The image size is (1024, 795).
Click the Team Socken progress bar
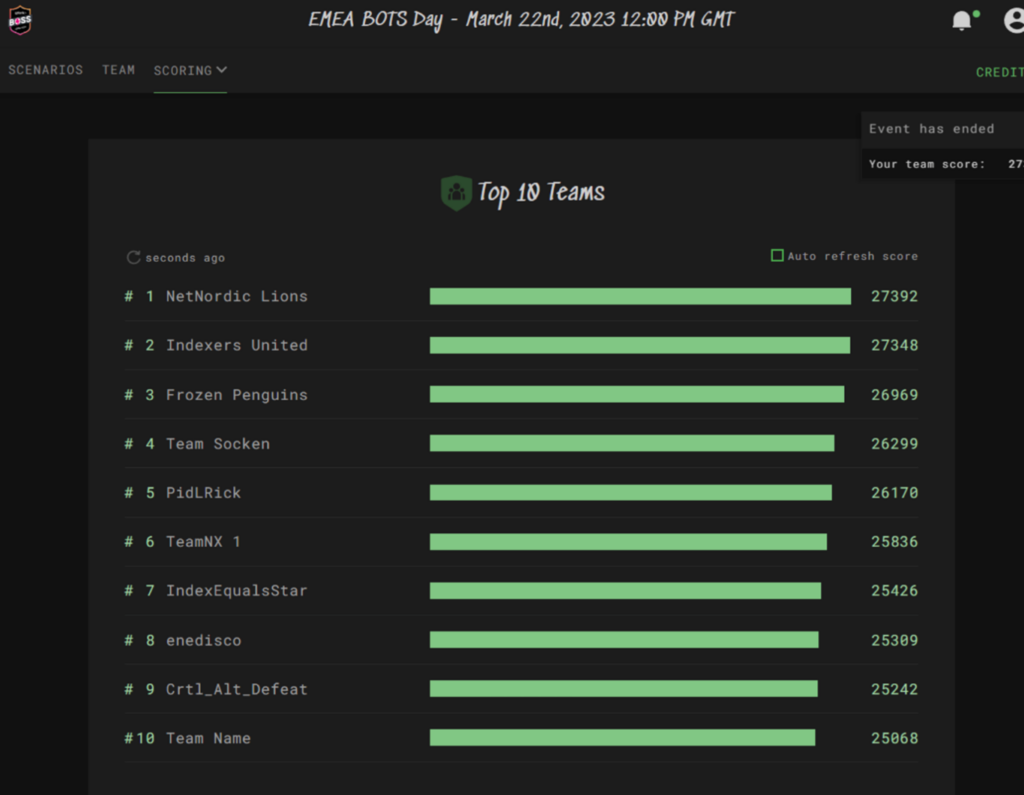coord(631,443)
